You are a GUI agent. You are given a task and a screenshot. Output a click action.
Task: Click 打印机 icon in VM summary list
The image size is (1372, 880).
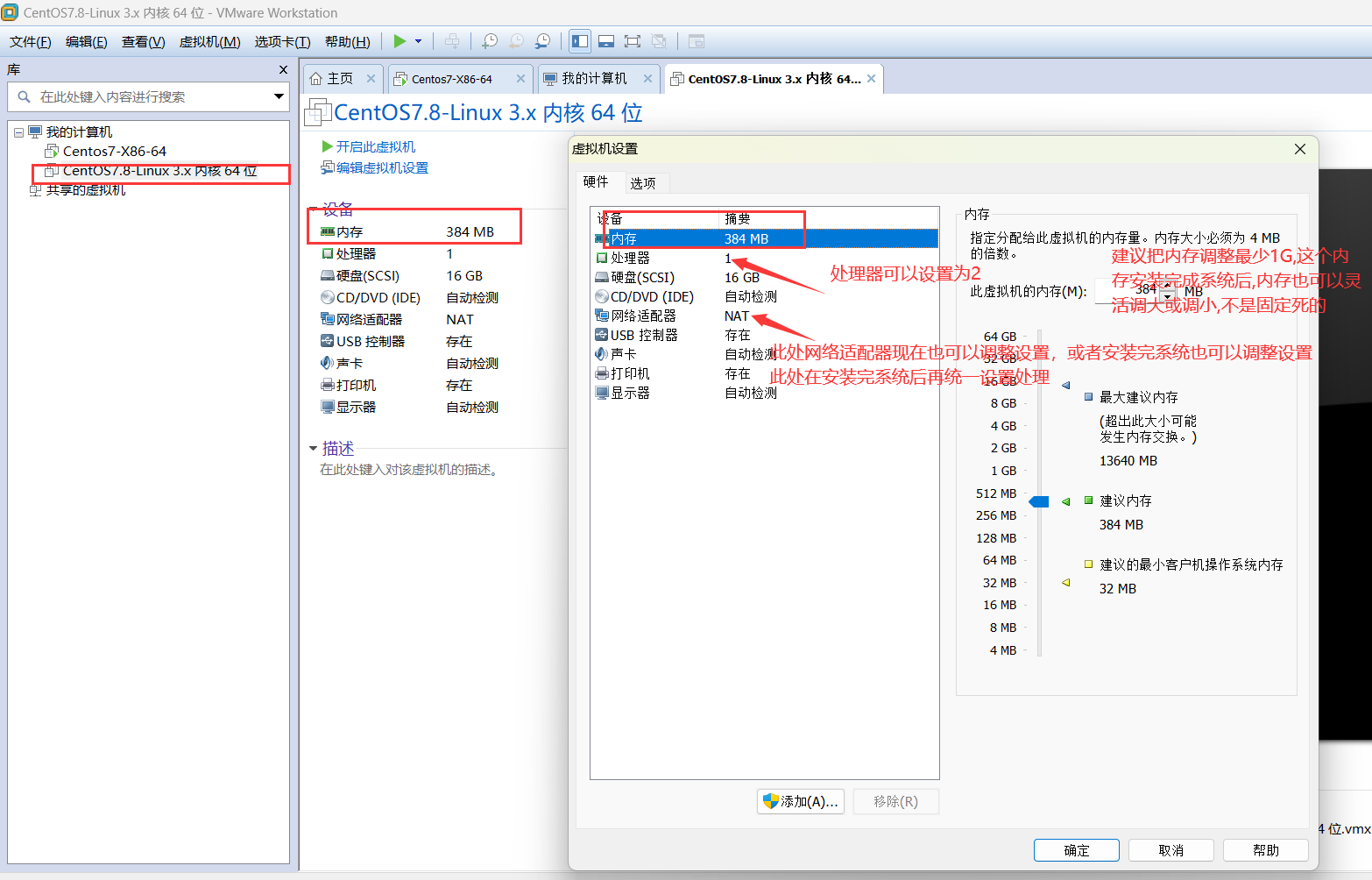(328, 386)
